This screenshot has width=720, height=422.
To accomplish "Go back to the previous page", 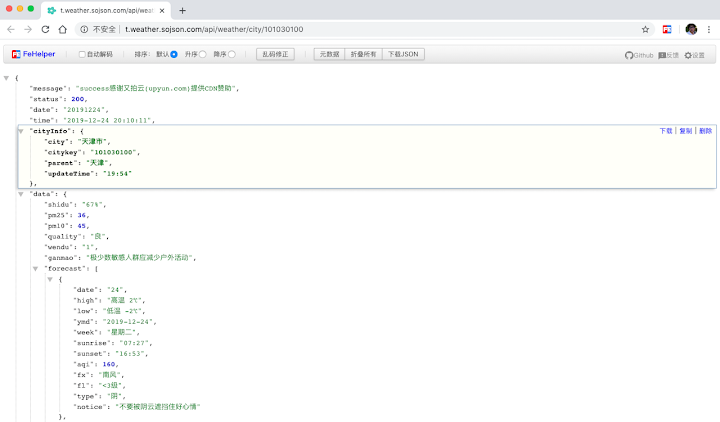I will 11,29.
